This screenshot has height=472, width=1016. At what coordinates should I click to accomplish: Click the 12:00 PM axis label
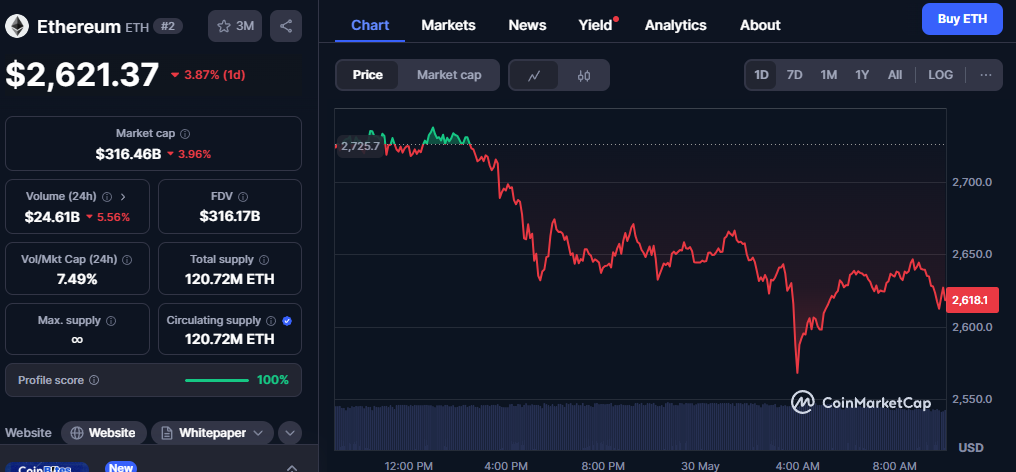(408, 466)
